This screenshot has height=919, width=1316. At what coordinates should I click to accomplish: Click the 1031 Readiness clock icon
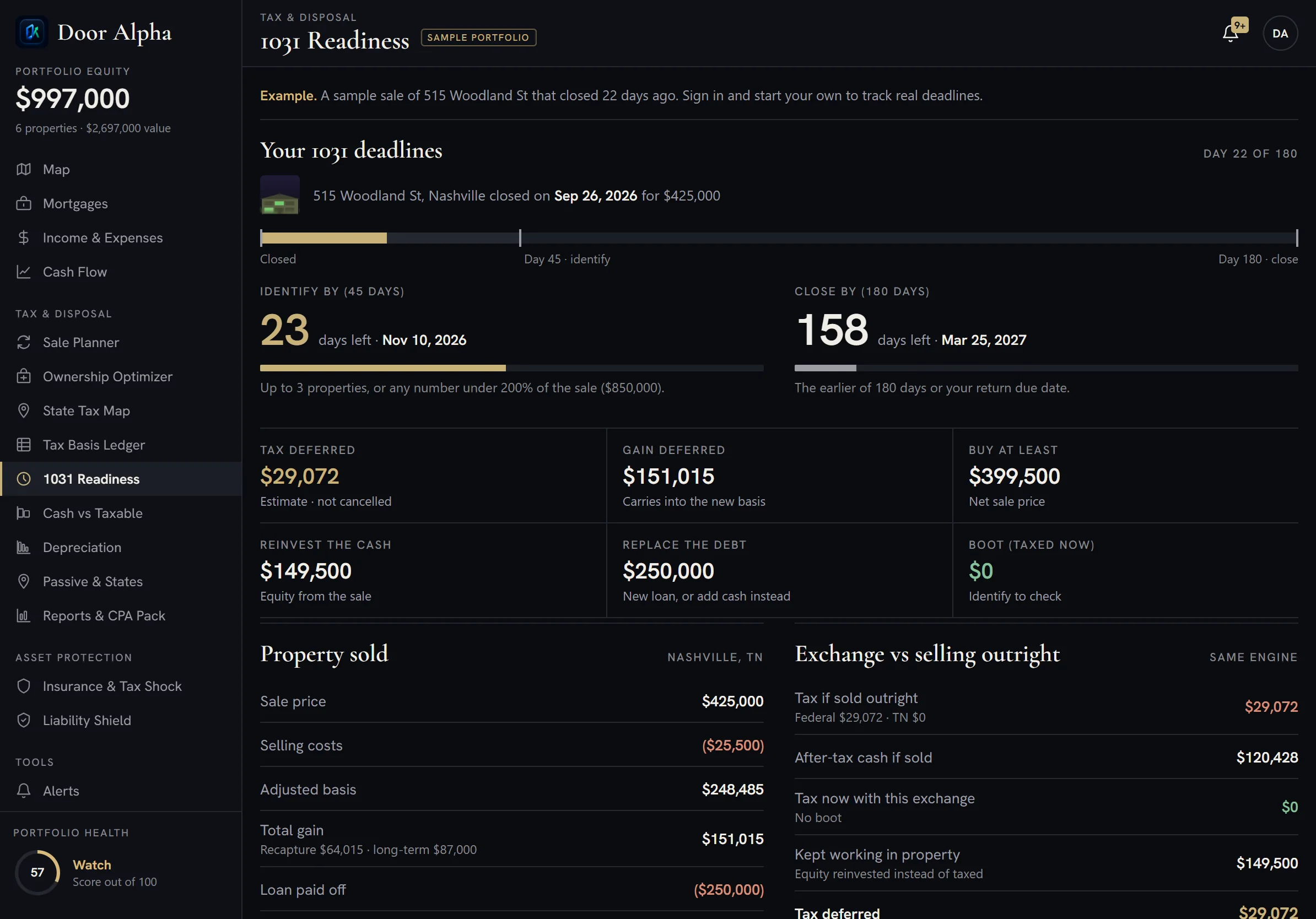[x=24, y=479]
